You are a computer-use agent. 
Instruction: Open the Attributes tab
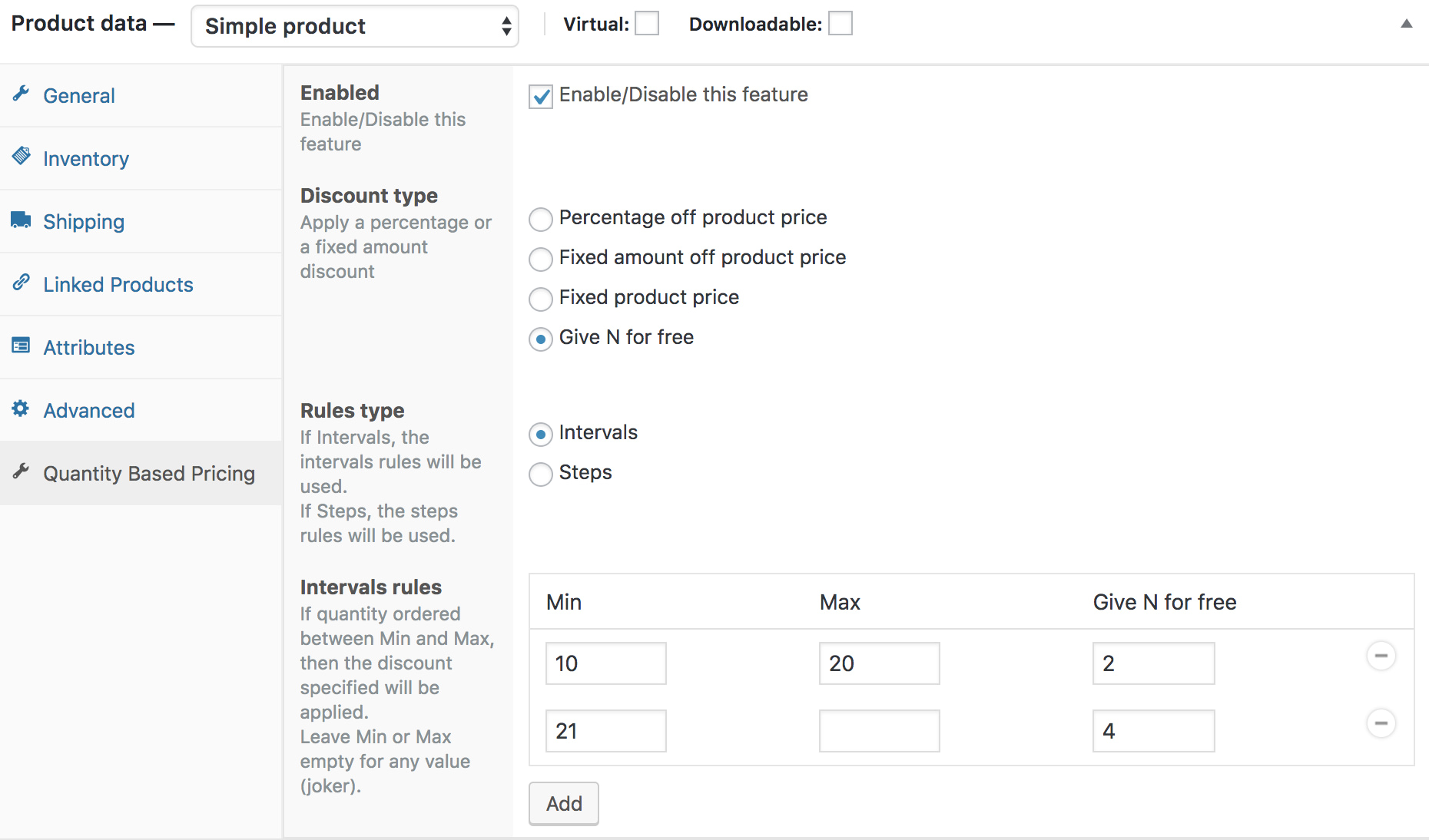[141, 347]
